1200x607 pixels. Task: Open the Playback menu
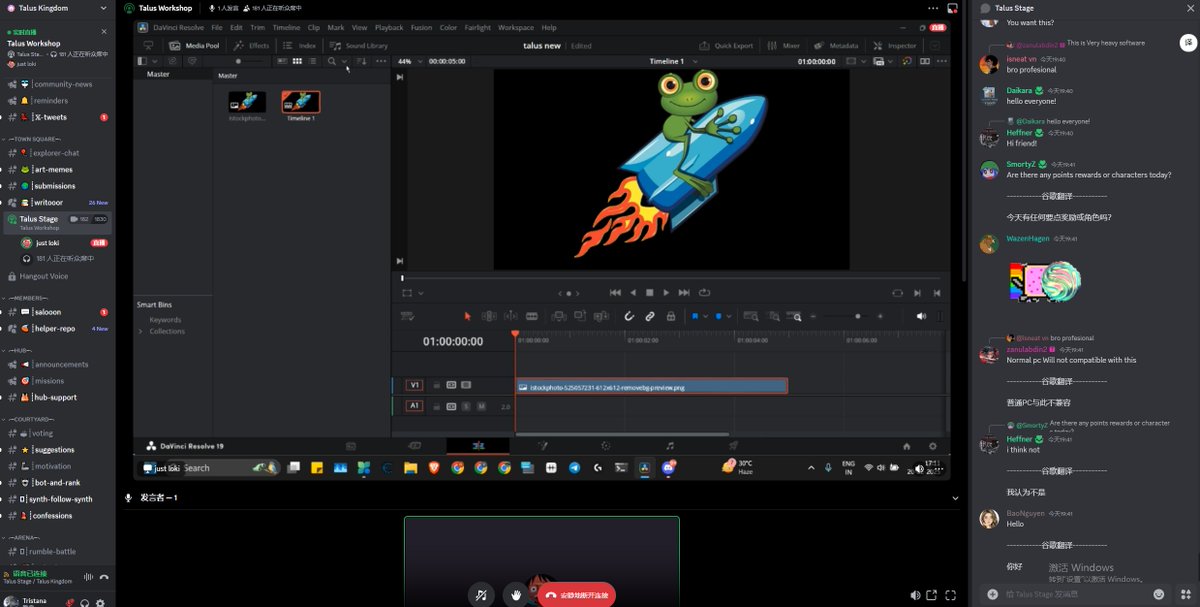pyautogui.click(x=389, y=28)
